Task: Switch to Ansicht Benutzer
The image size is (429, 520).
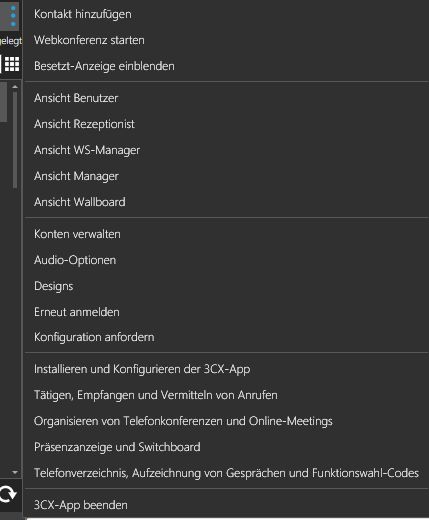Action: coord(226,98)
